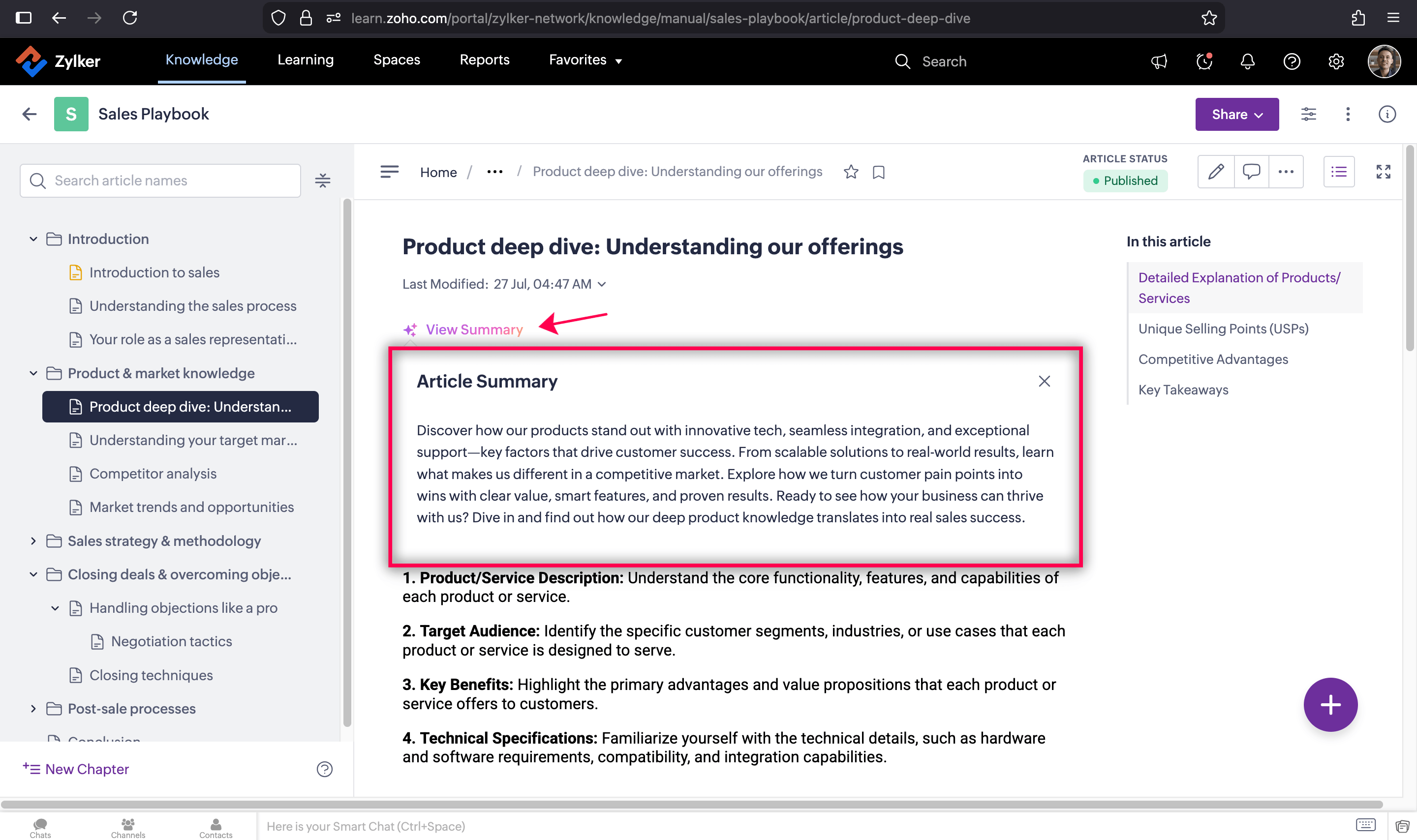Jump to Competitive Advantages section
Screen dimensions: 1417x840
[x=1213, y=360]
